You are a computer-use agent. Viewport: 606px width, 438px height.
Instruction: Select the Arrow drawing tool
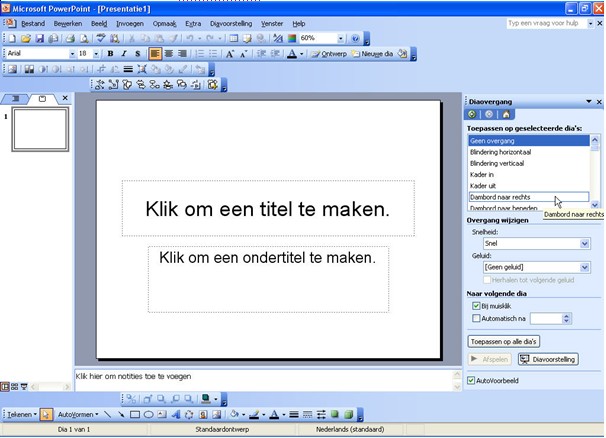(x=121, y=414)
